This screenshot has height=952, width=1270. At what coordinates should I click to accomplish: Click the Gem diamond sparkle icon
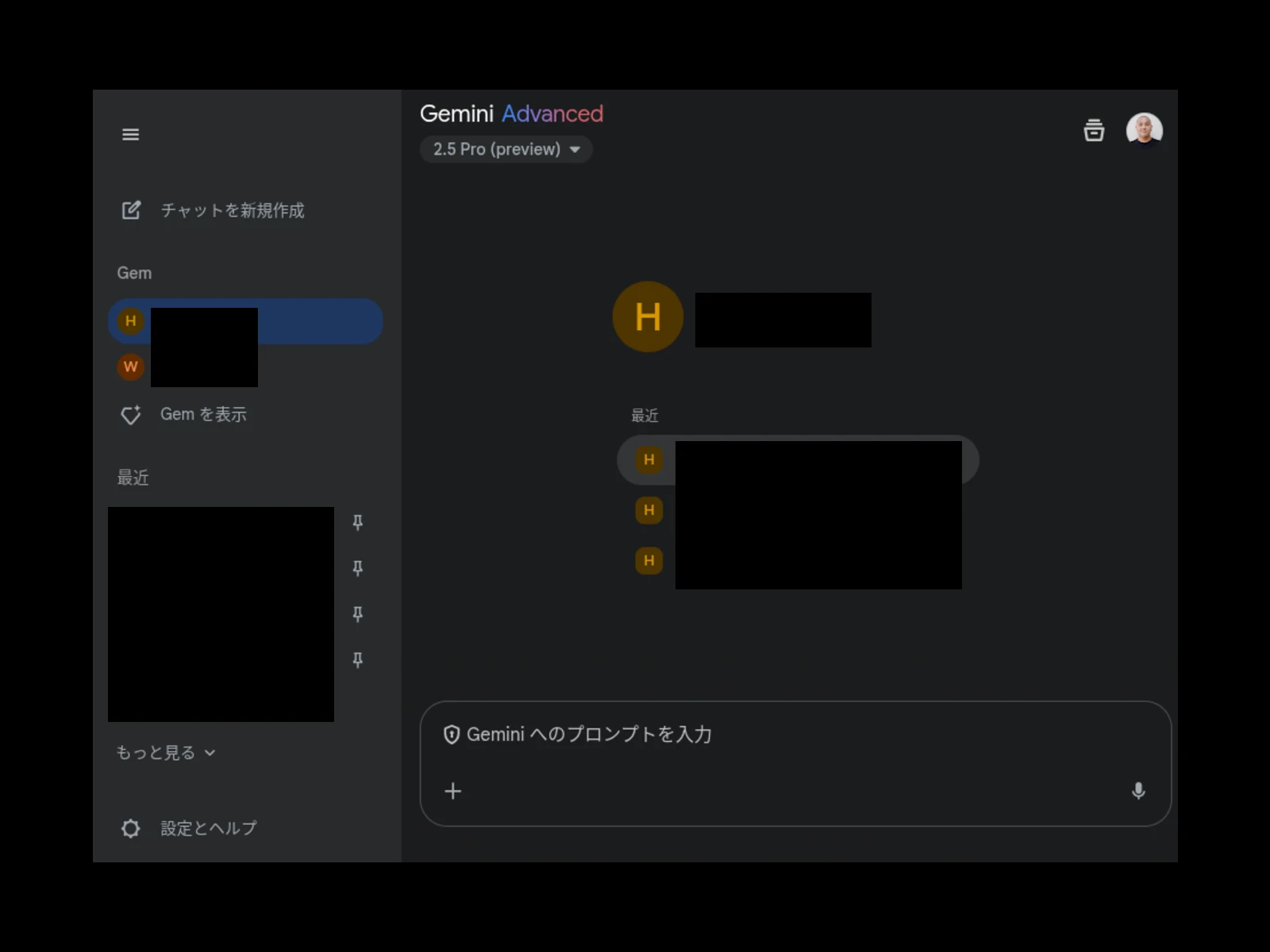(131, 415)
